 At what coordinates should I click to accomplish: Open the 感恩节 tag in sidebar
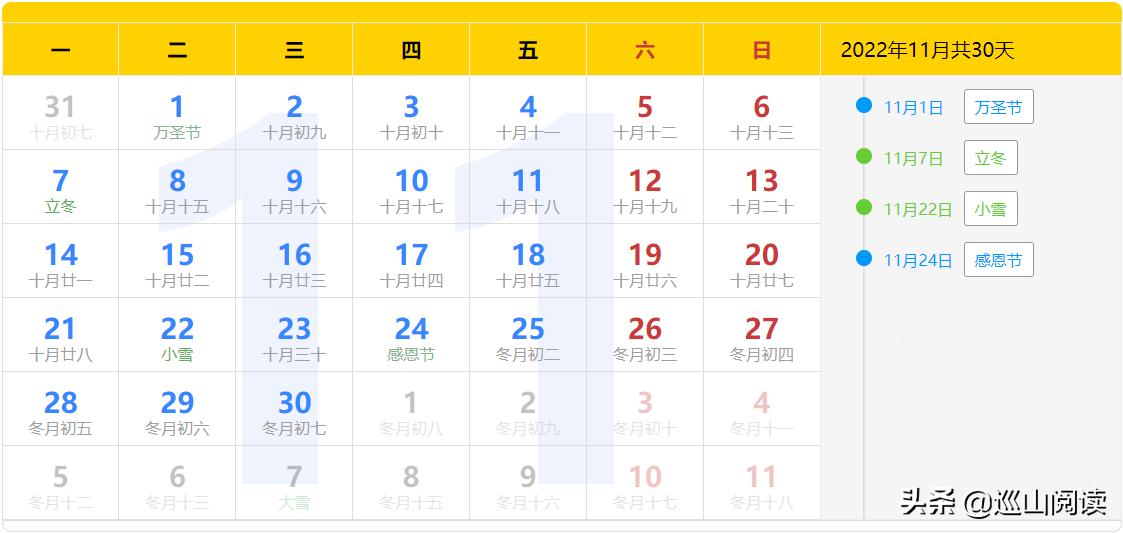coord(998,259)
